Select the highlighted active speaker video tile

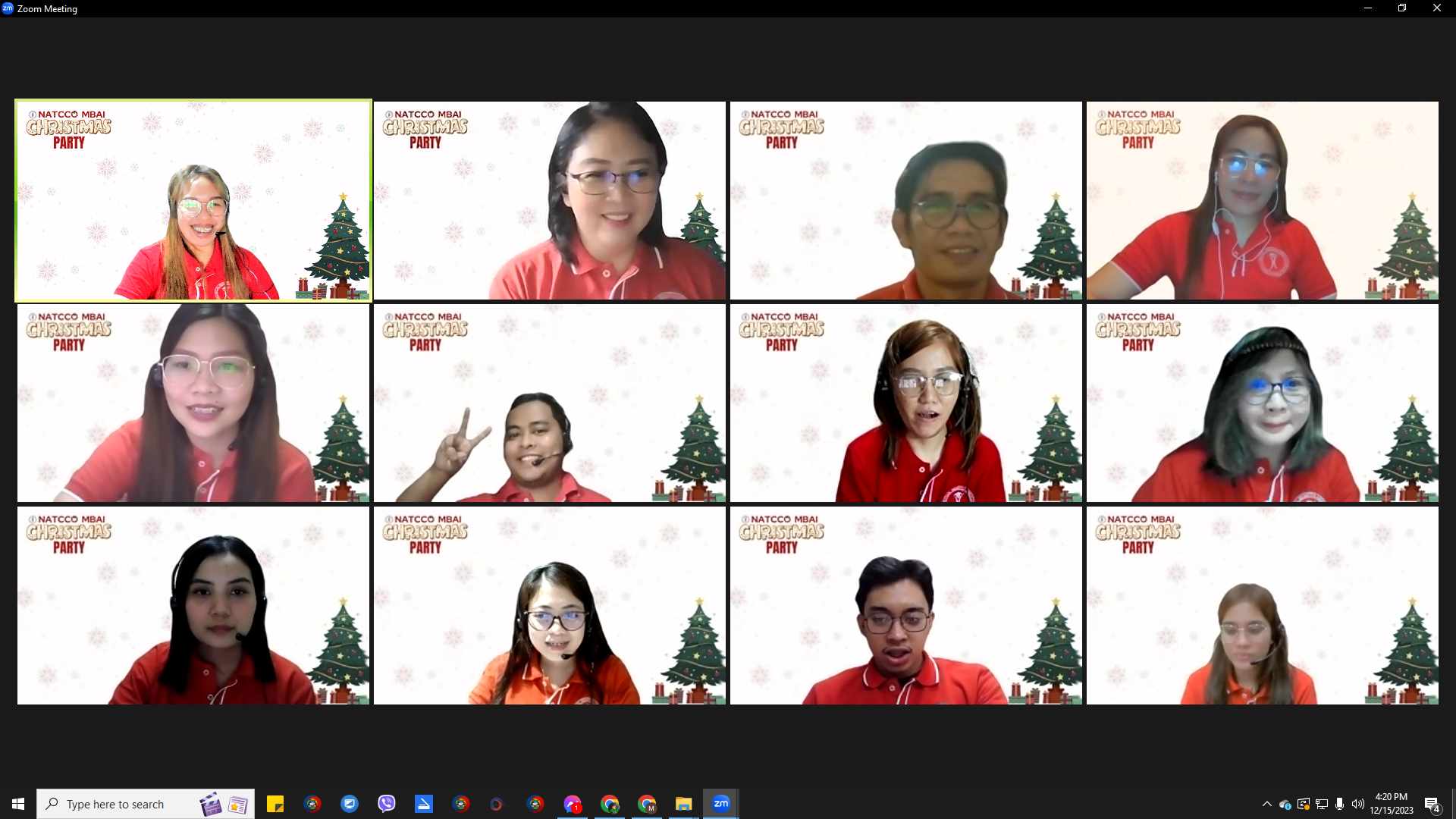click(193, 201)
